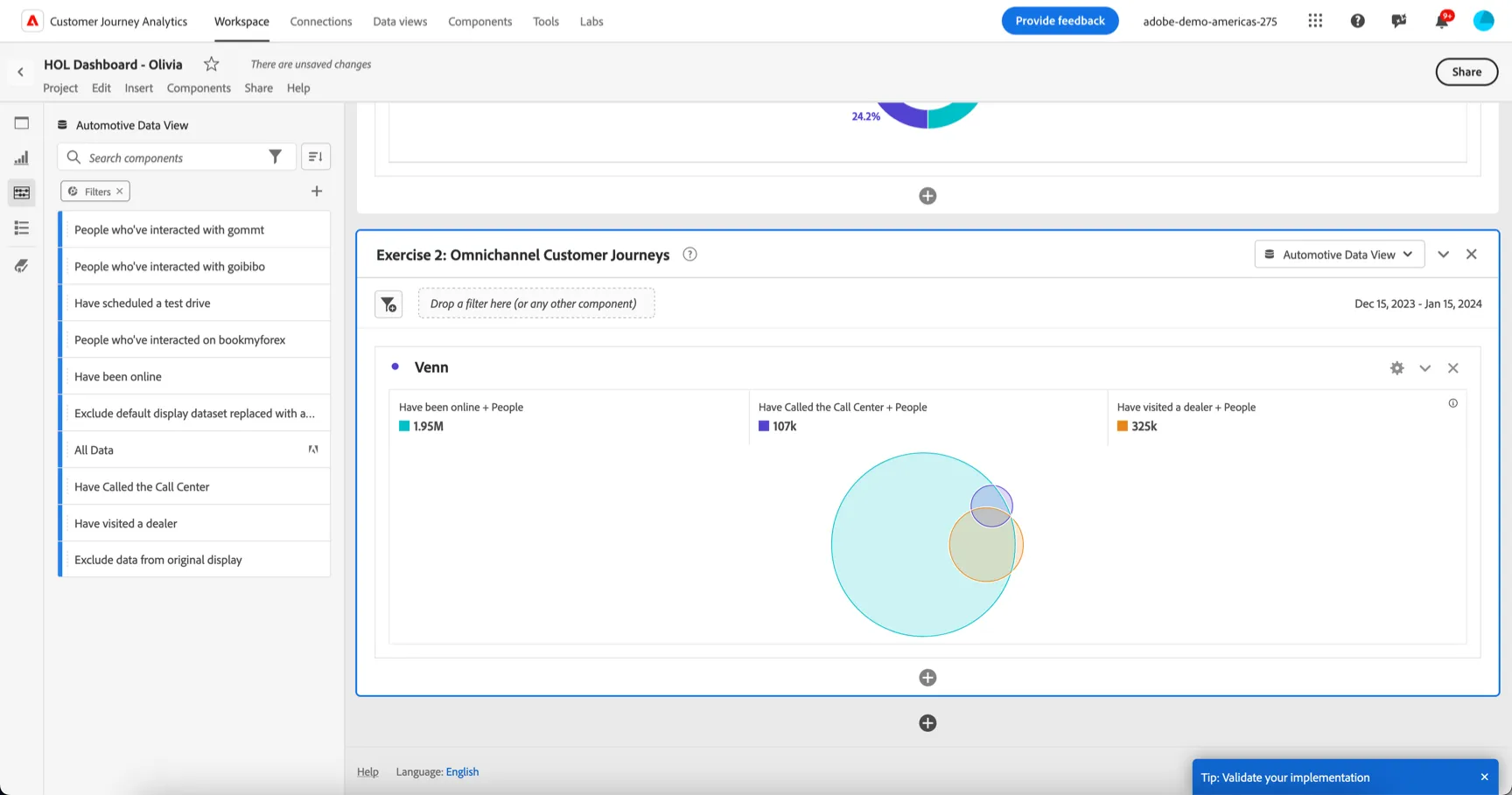Favorite the project with the star icon

211,64
